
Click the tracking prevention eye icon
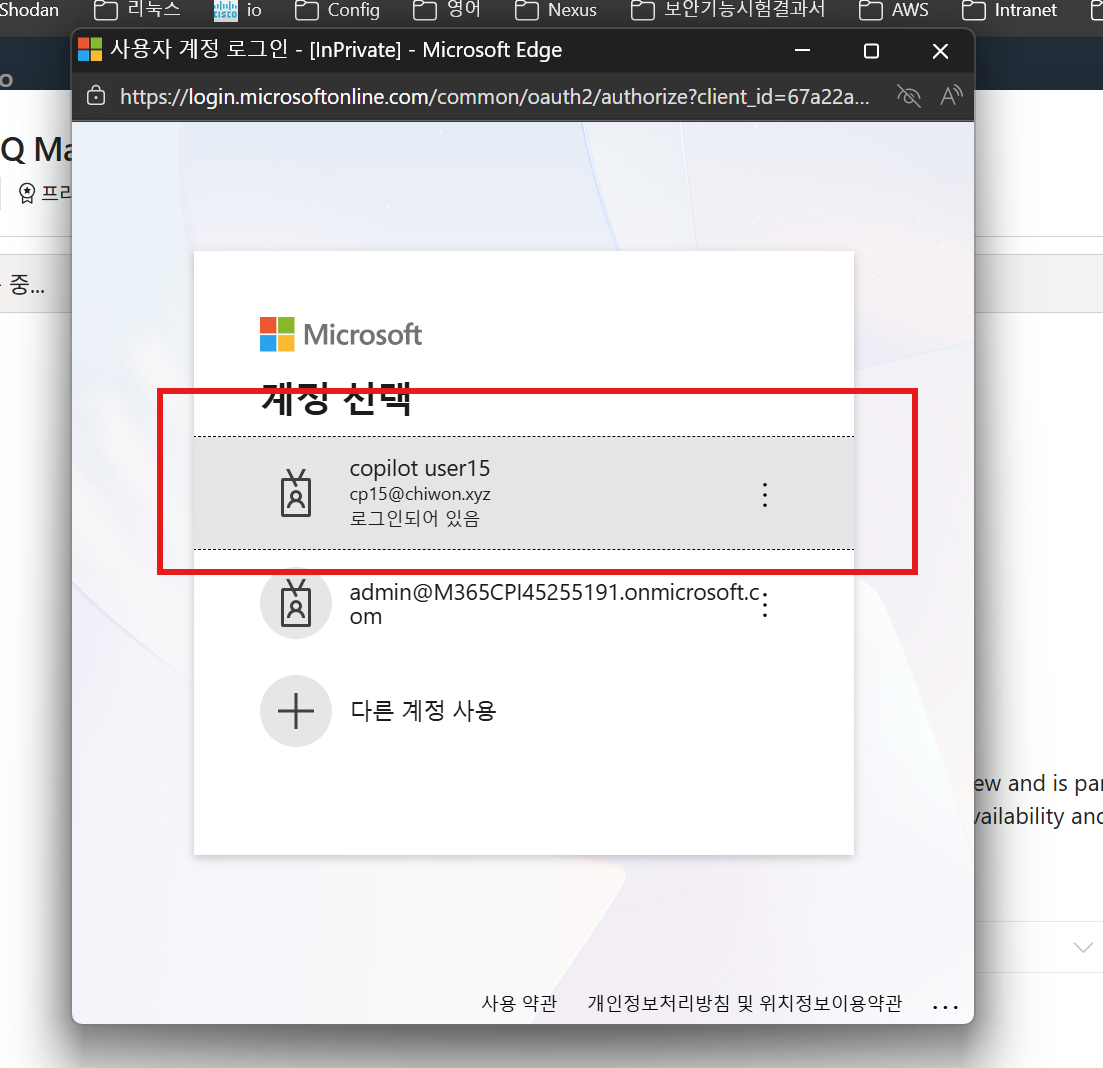point(909,96)
